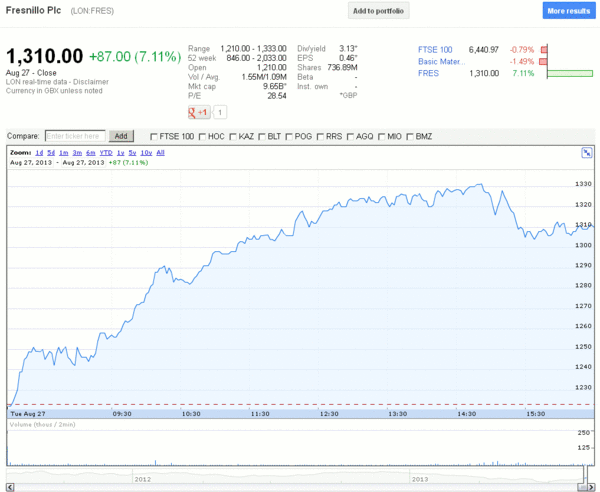The width and height of the screenshot is (600, 492).
Task: Check the FTSE 100 compare checkbox
Action: pyautogui.click(x=154, y=137)
